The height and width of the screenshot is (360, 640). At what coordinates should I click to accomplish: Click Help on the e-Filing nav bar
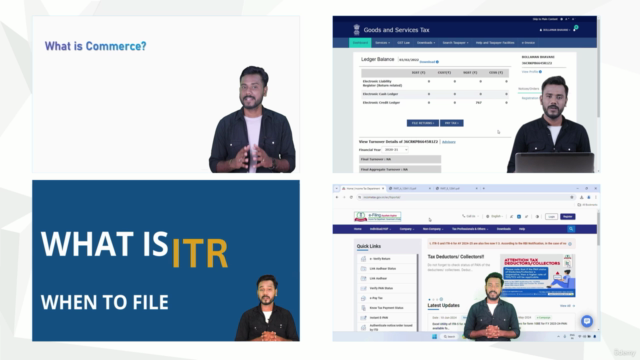point(522,229)
